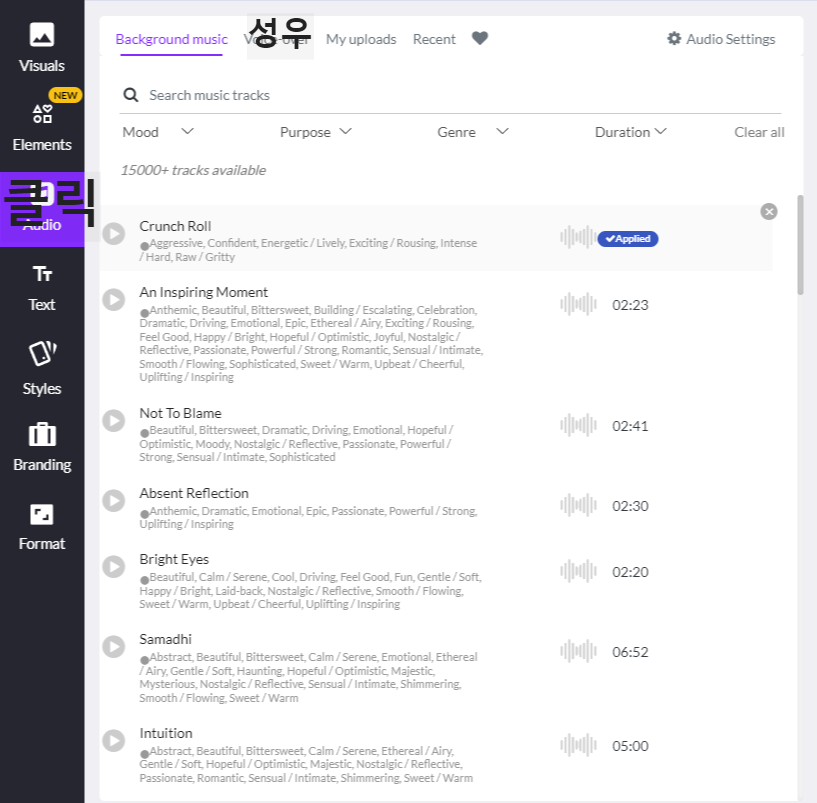Screen dimensions: 817x803
Task: Play An Inspiring Moment track
Action: (x=114, y=300)
